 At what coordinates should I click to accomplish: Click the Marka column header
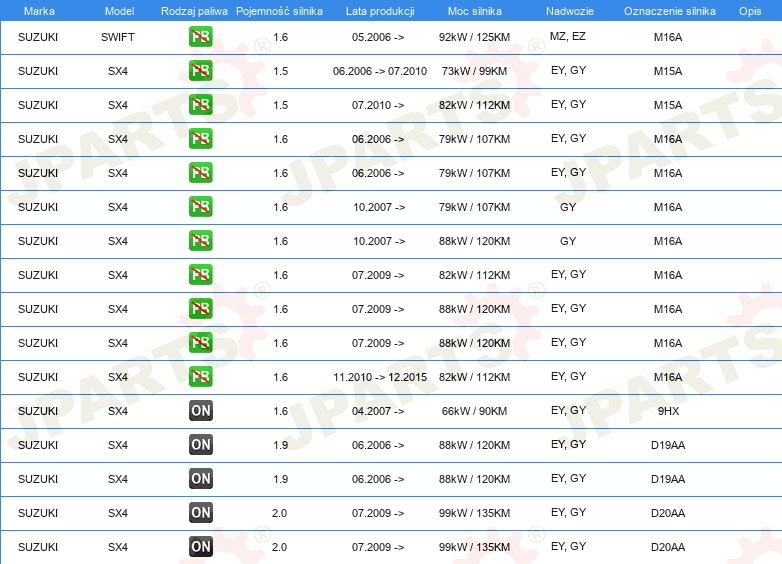click(x=38, y=10)
